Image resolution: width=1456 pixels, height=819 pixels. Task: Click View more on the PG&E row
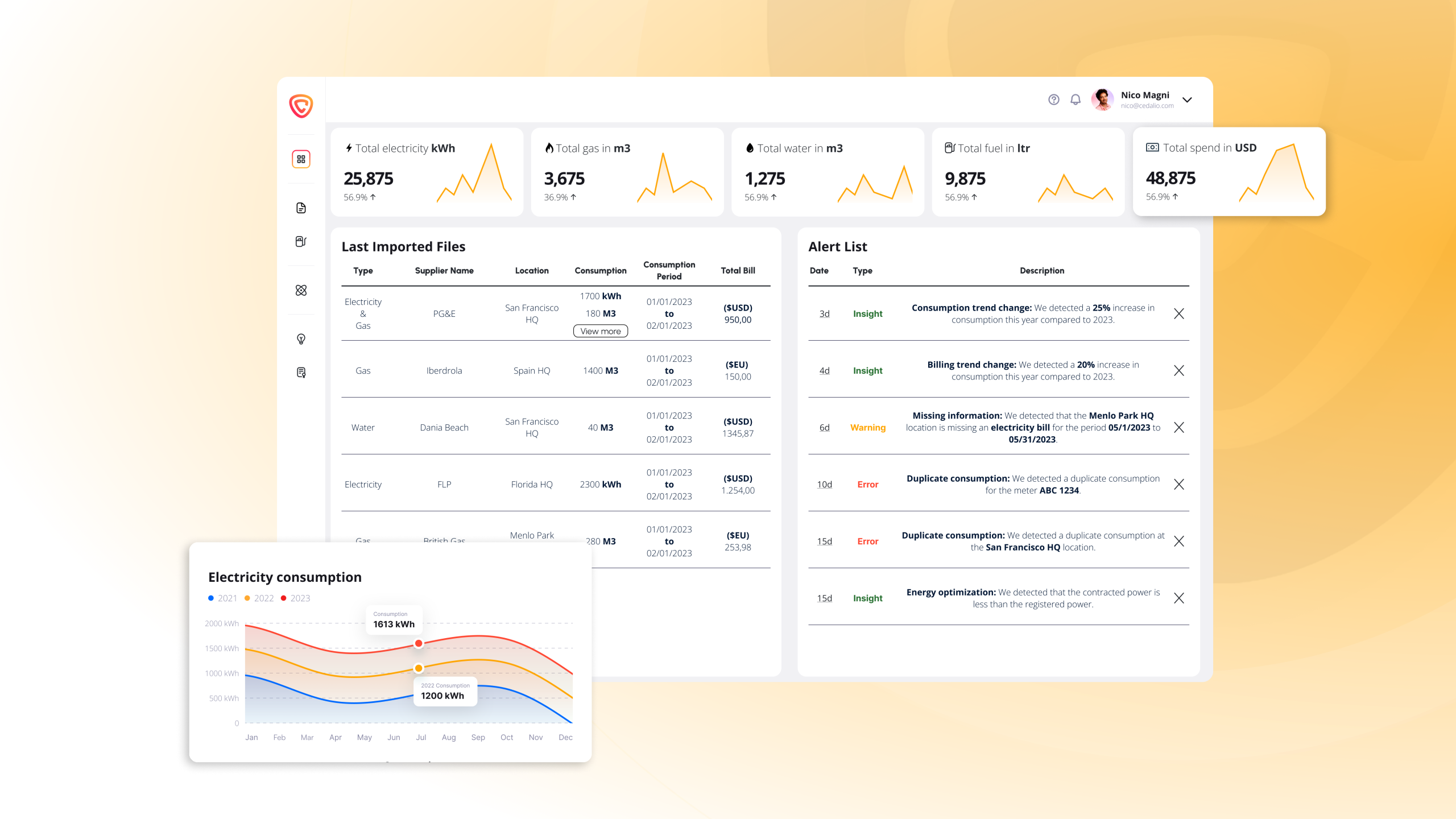[x=601, y=330]
